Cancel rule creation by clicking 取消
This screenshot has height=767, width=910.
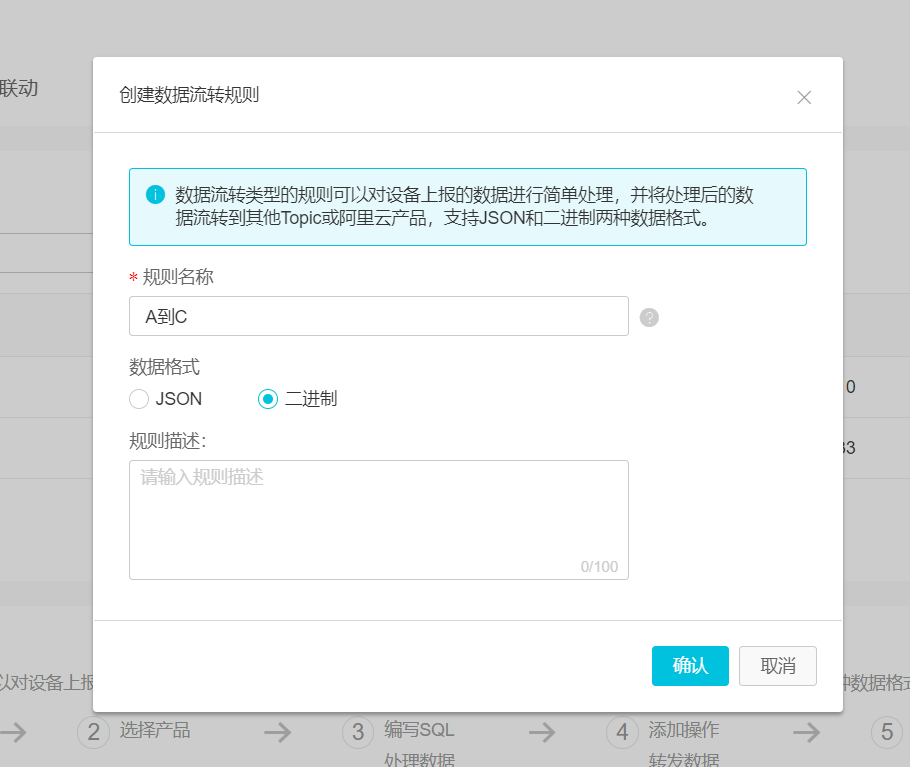pos(777,666)
